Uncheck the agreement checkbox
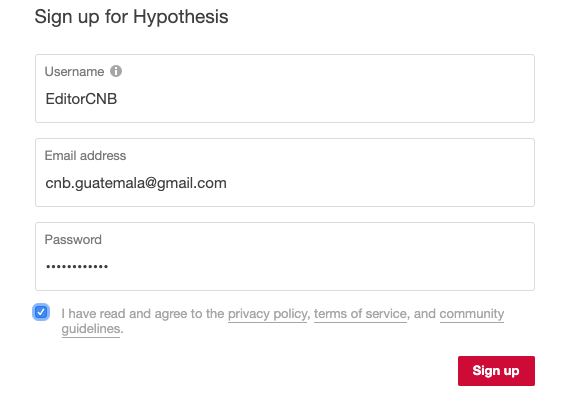Viewport: 566px width, 405px height. click(41, 312)
